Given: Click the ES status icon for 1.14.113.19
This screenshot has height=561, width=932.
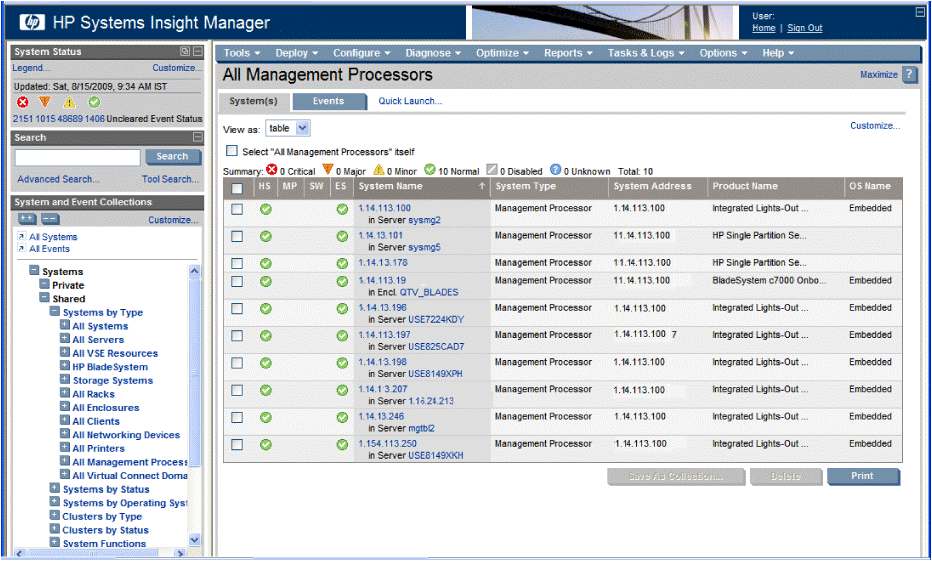Looking at the screenshot, I should click(x=342, y=282).
